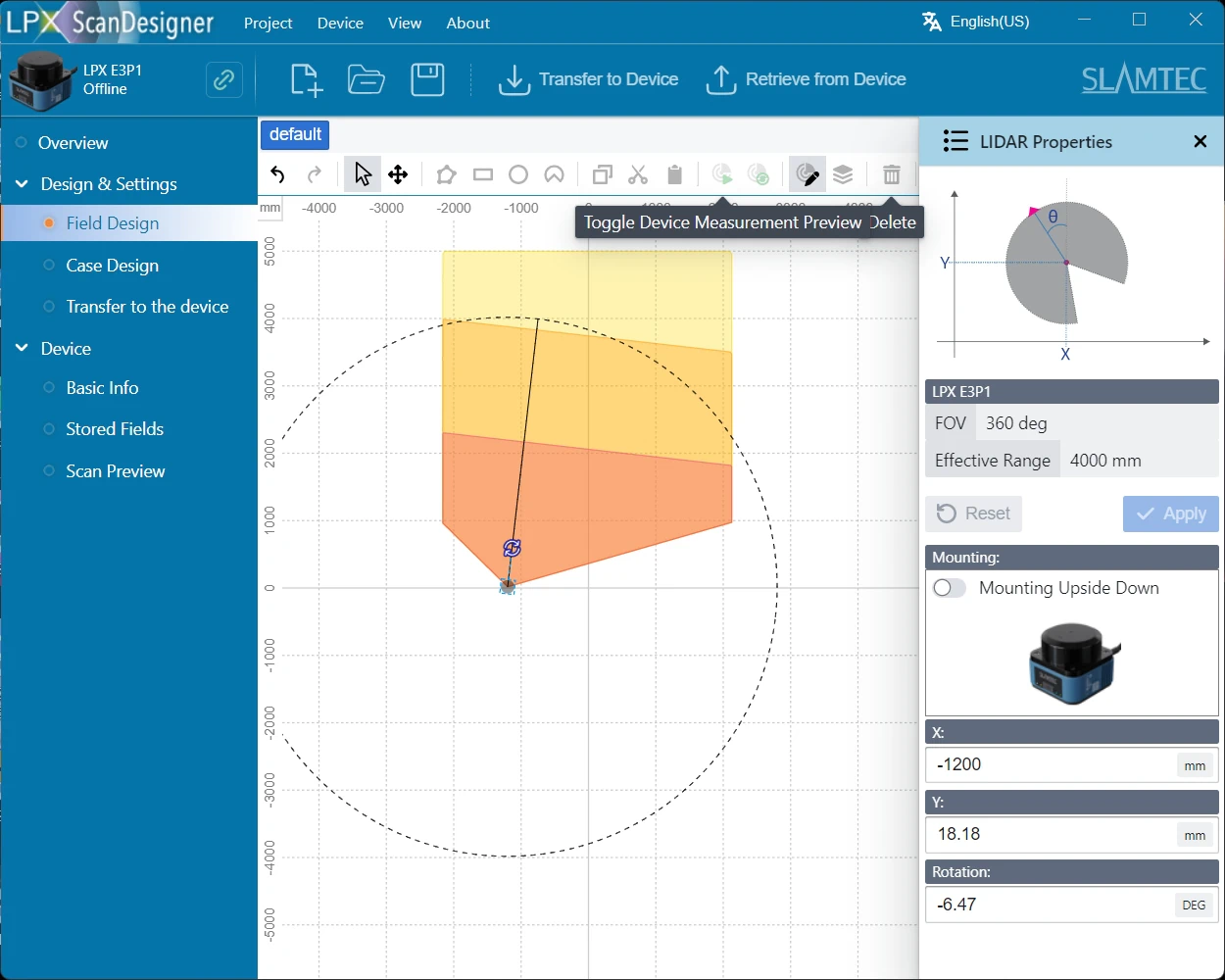Click the device connection link icon
Screen dimensions: 1225x980
pyautogui.click(x=224, y=80)
